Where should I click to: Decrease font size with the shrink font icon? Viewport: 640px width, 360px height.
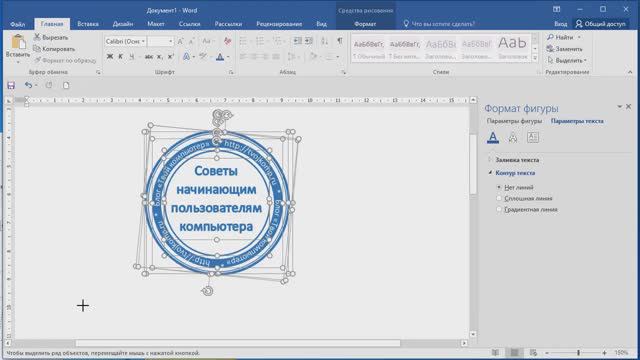(x=192, y=41)
